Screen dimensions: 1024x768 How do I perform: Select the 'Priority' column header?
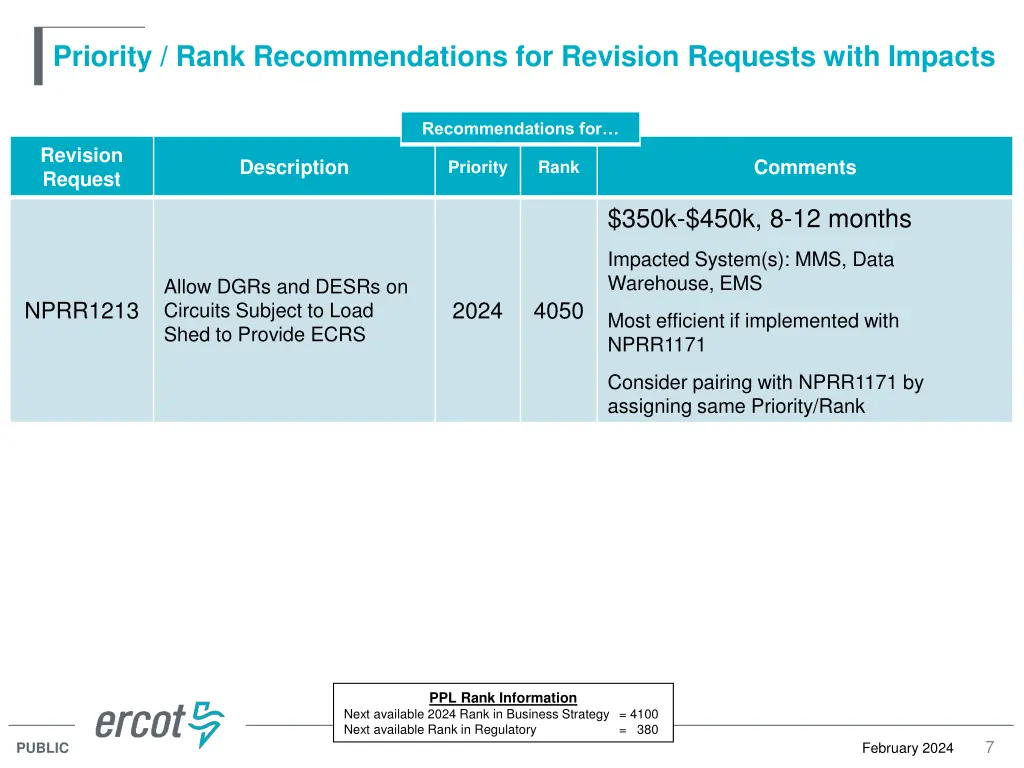[x=477, y=167]
